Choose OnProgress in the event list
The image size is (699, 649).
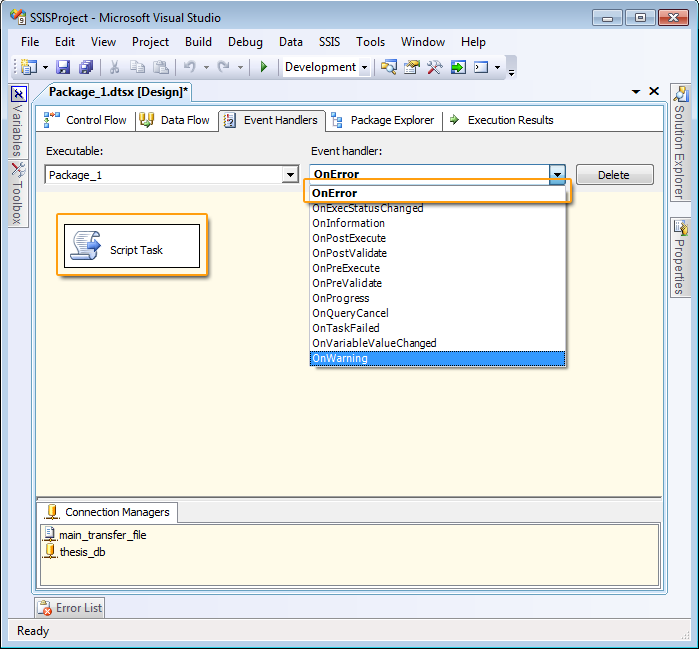pos(437,298)
